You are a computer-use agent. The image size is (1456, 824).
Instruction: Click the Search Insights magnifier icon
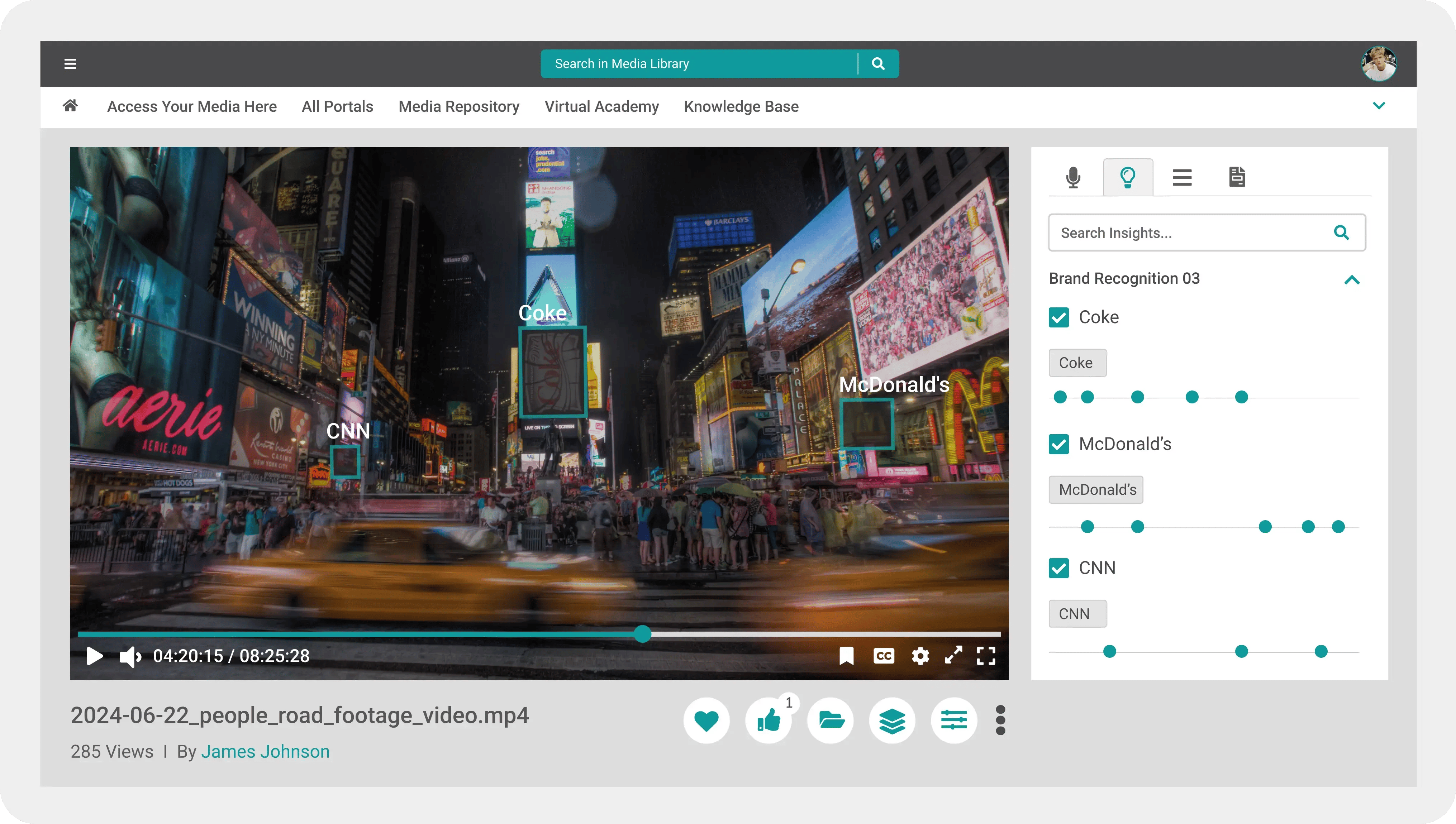tap(1341, 233)
